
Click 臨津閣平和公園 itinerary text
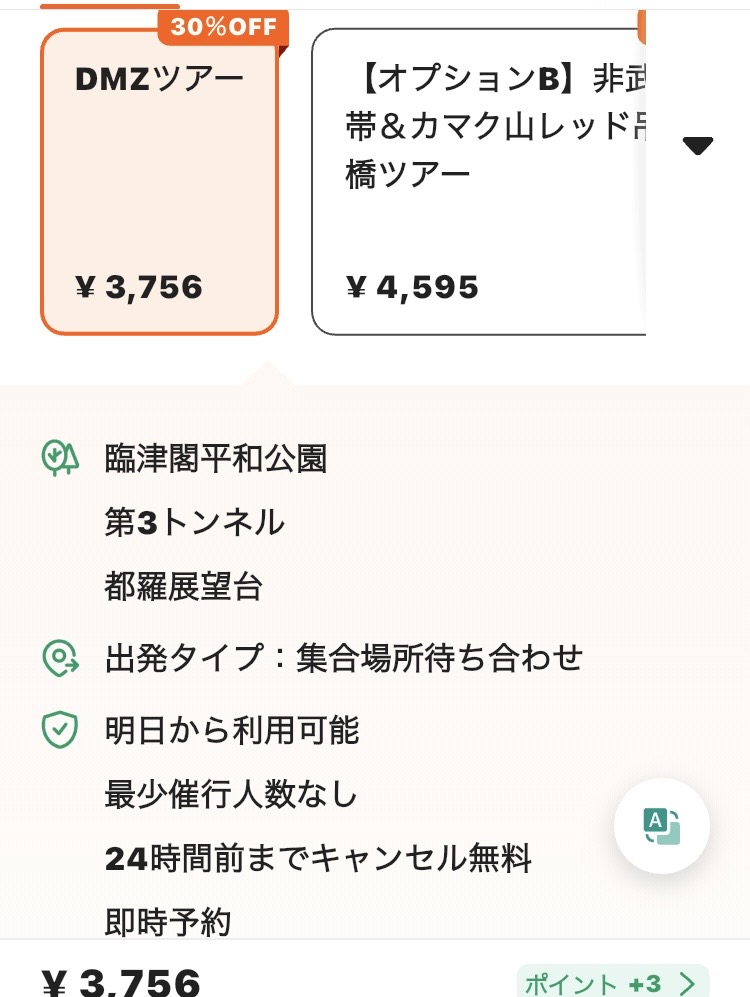[216, 459]
